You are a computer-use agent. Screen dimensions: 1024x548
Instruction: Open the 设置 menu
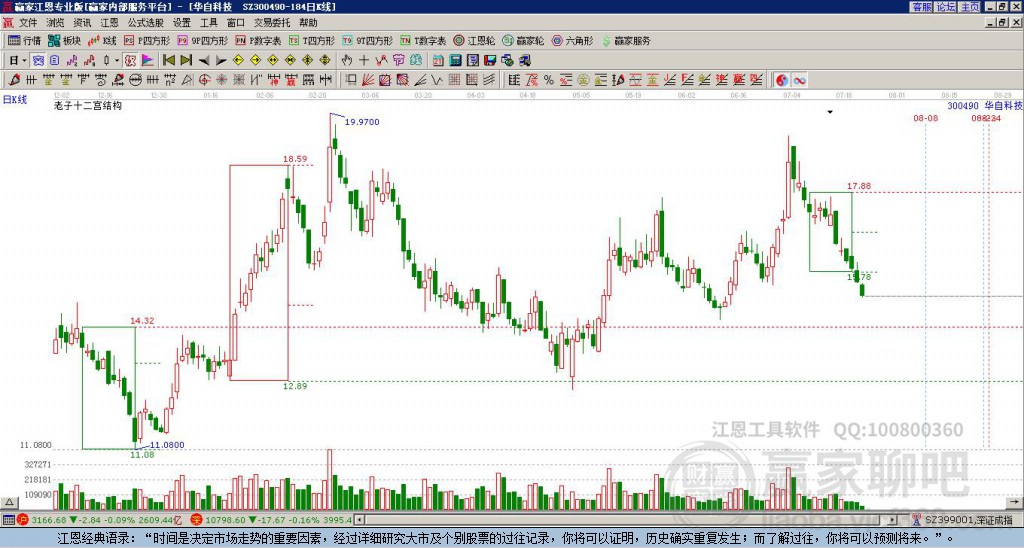point(182,23)
